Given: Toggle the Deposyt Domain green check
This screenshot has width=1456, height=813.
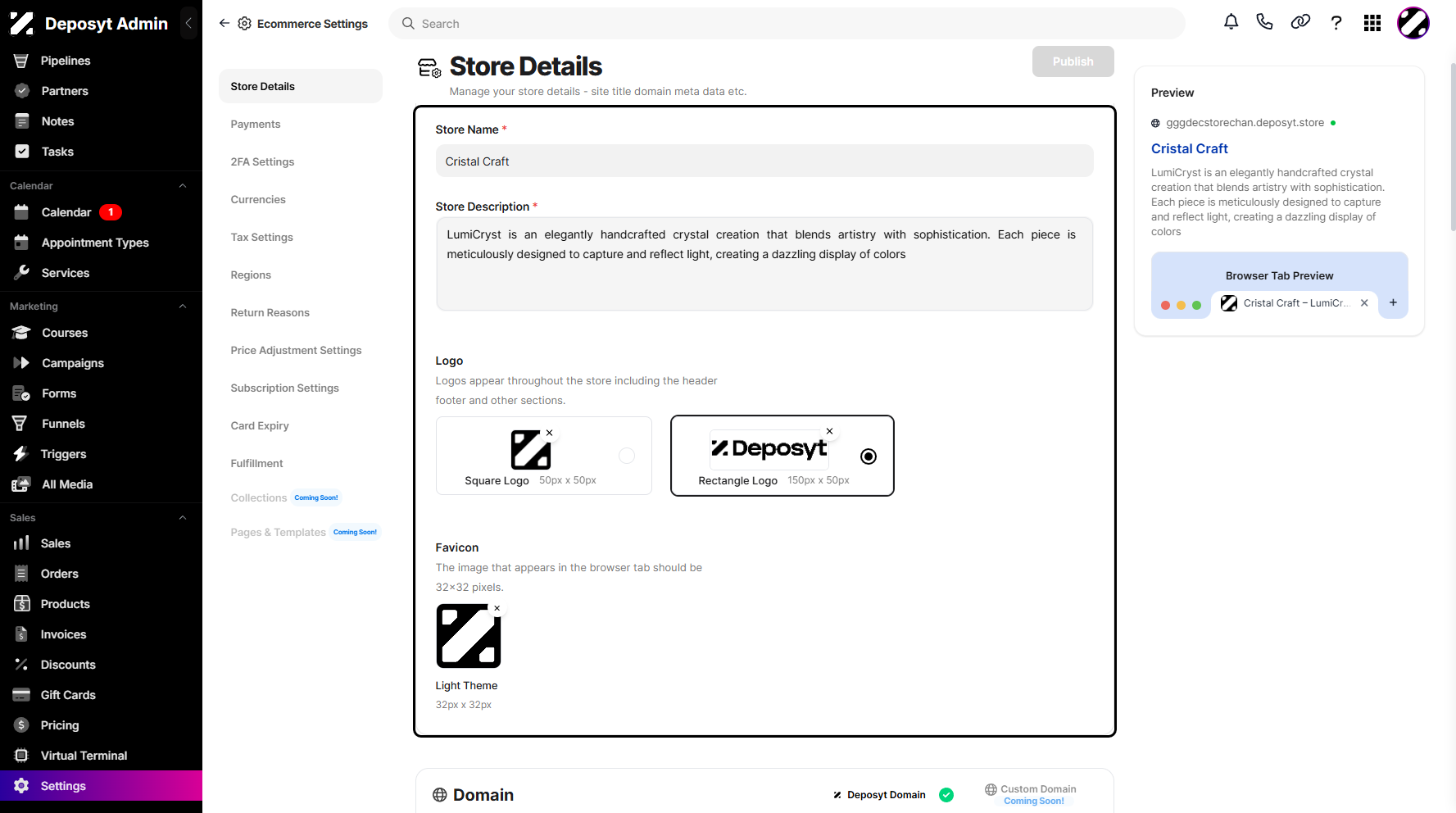Looking at the screenshot, I should tap(946, 795).
